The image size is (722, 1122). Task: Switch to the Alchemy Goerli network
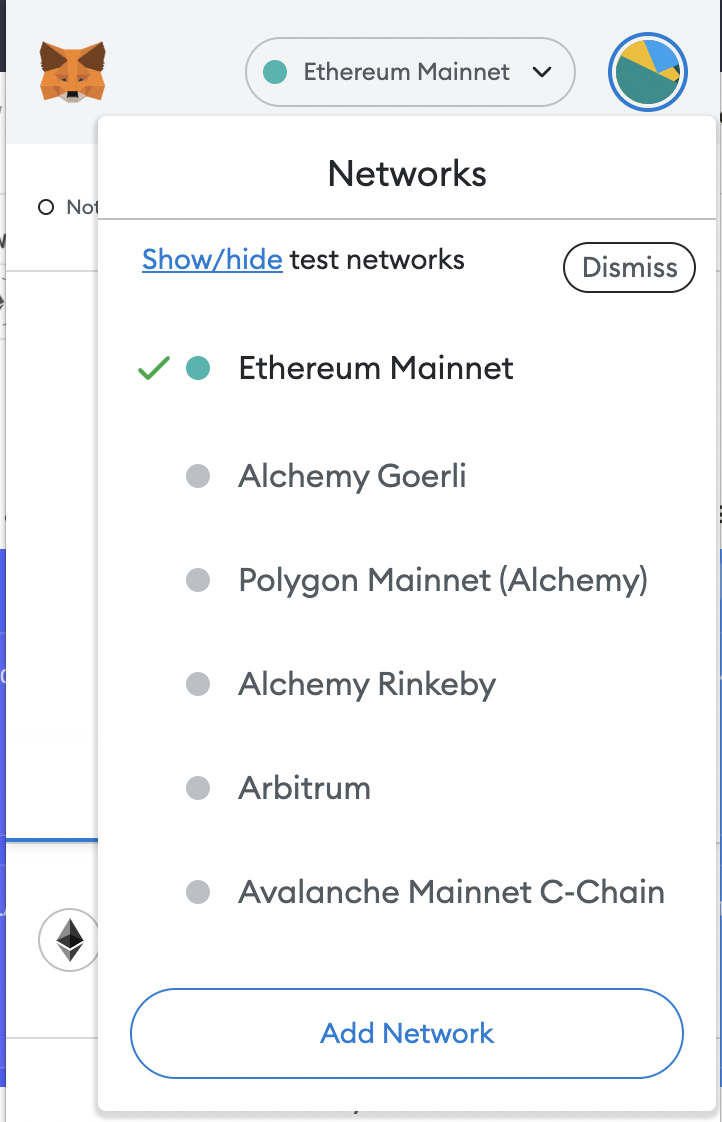[x=352, y=476]
